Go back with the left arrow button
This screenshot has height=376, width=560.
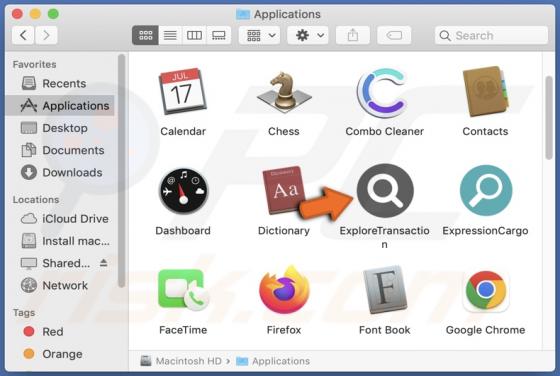24,35
